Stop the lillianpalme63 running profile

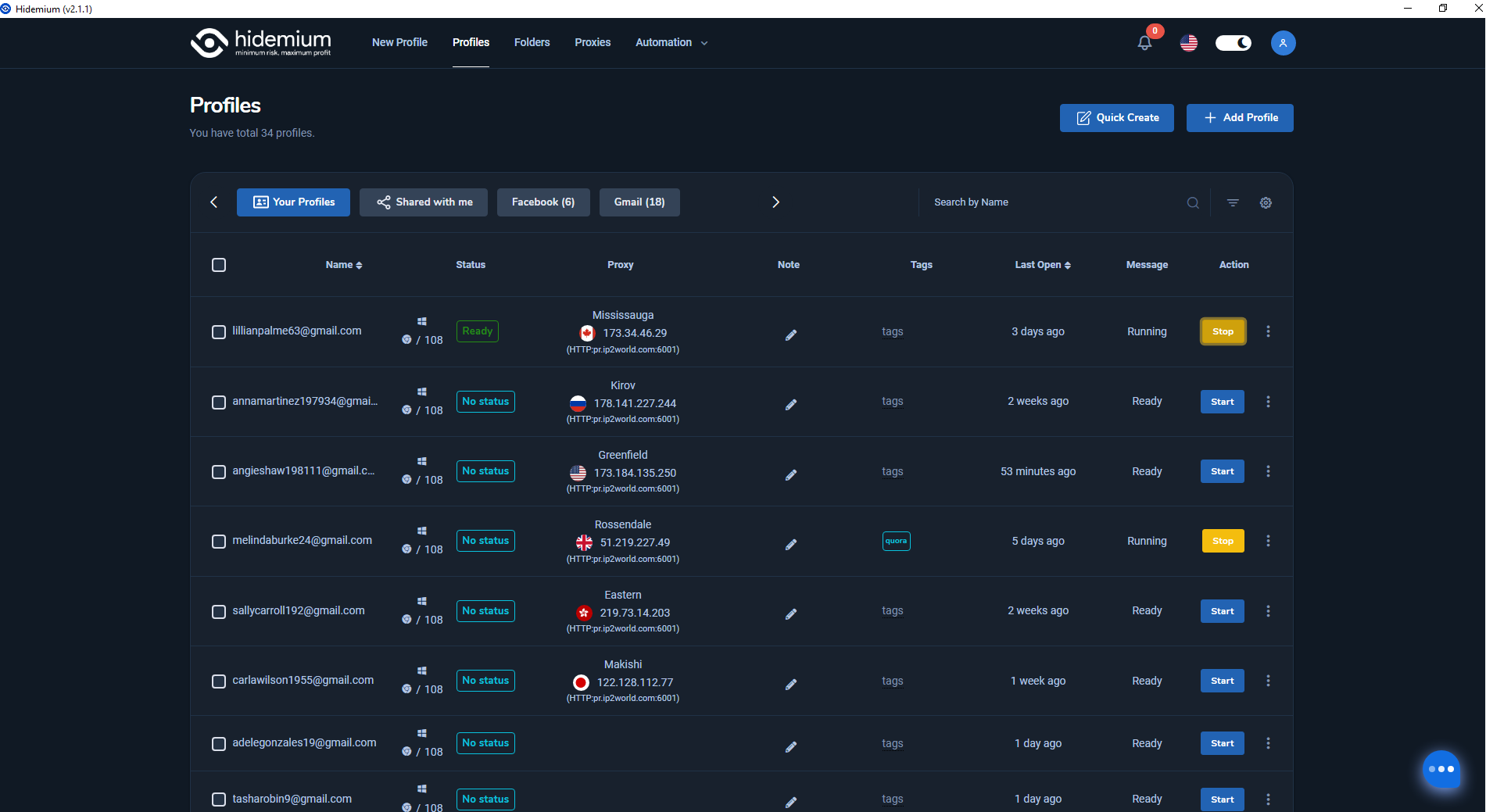click(x=1223, y=331)
